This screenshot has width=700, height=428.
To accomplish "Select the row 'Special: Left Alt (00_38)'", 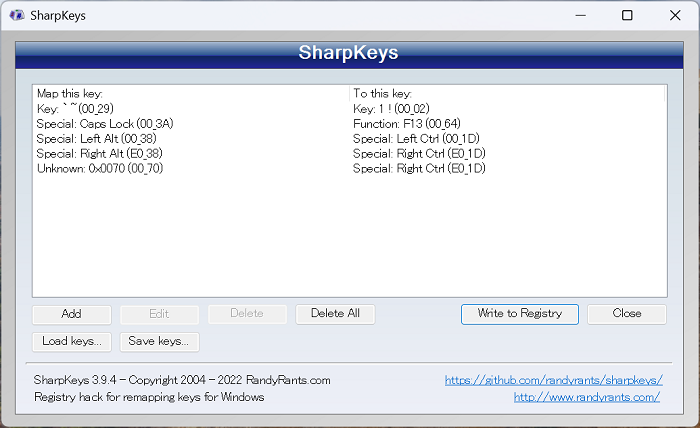I will coord(96,138).
